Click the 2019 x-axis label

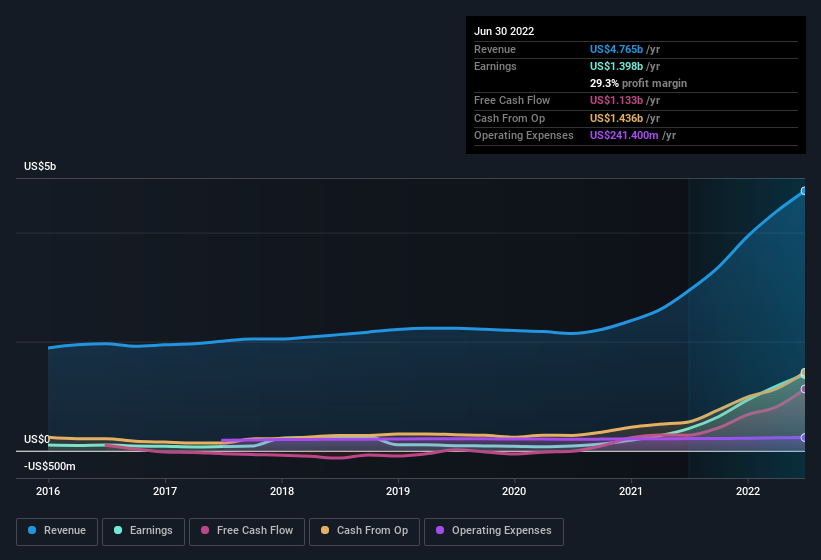coord(398,491)
